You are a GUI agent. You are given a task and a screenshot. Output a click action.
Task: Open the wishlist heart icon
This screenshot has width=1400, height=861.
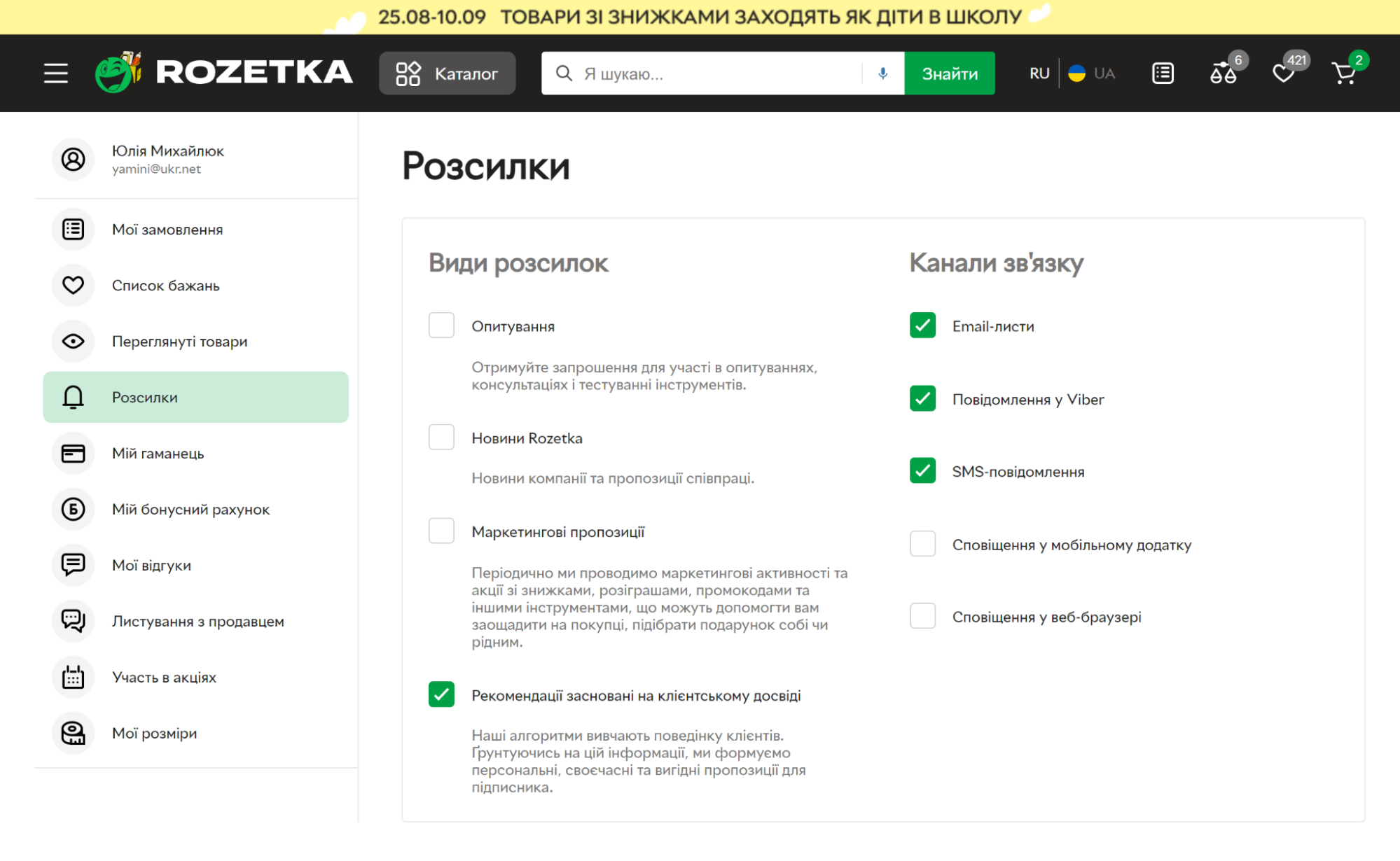[x=1284, y=73]
